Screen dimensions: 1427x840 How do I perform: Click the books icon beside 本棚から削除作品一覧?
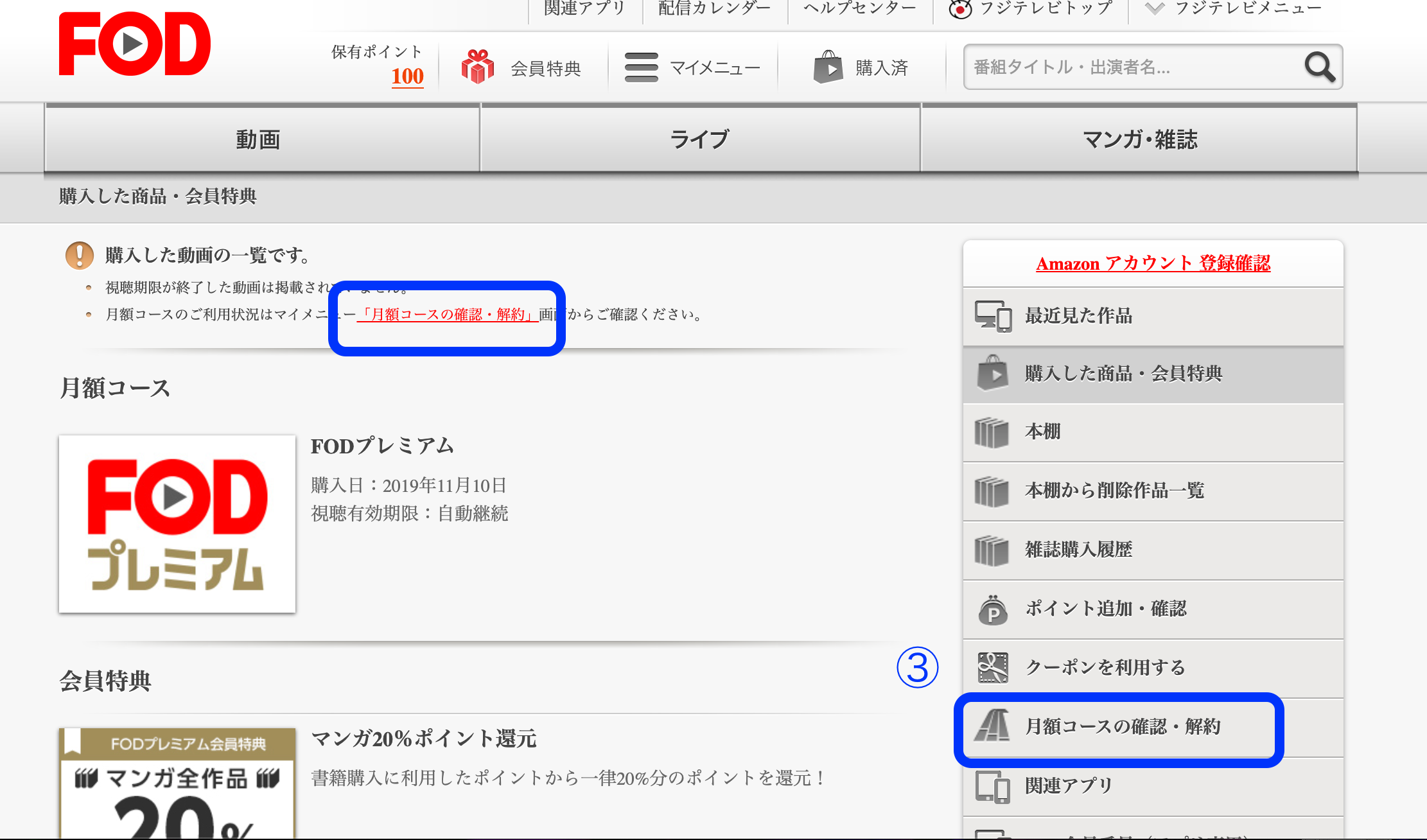point(992,491)
